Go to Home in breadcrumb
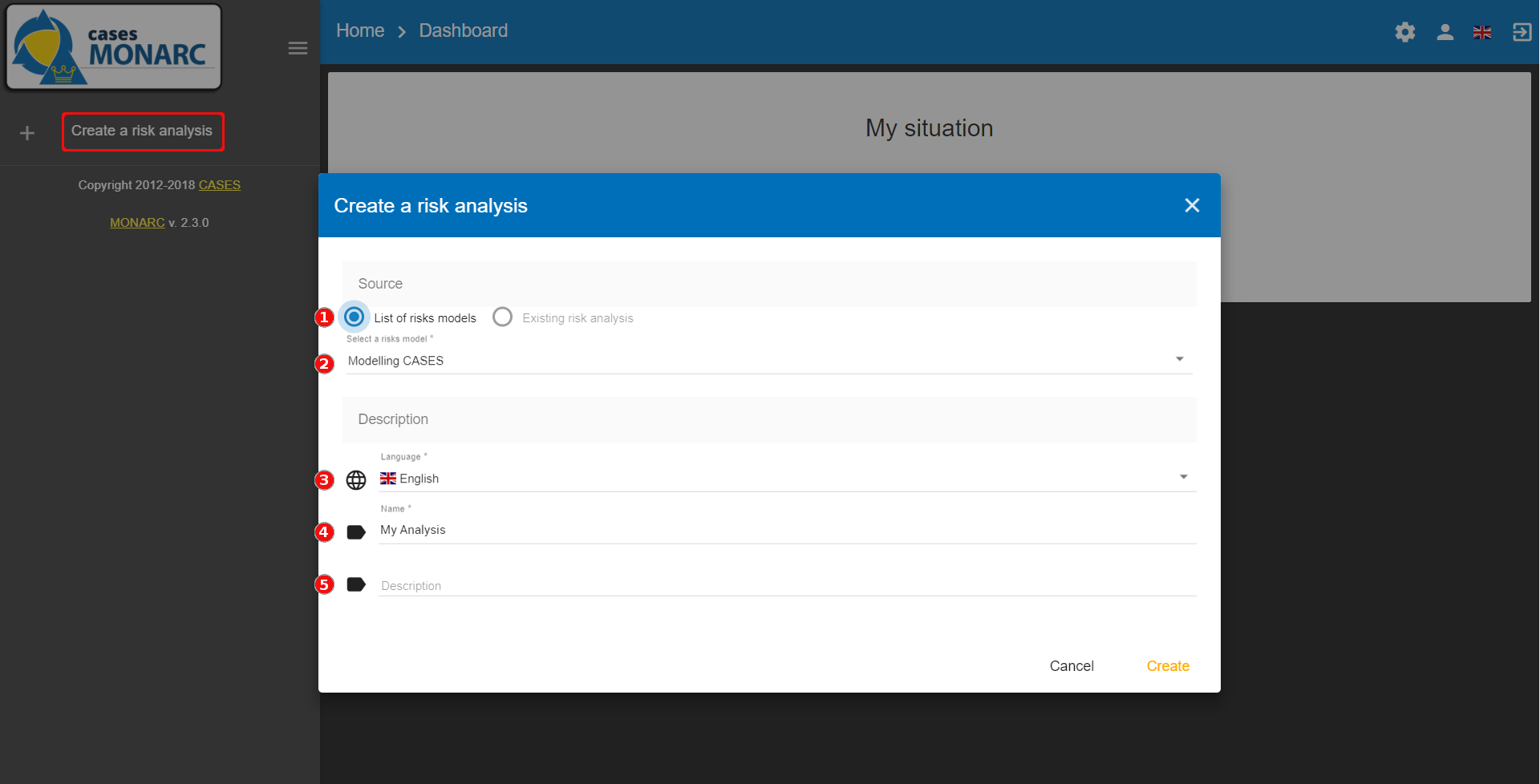Image resolution: width=1540 pixels, height=784 pixels. click(x=360, y=30)
